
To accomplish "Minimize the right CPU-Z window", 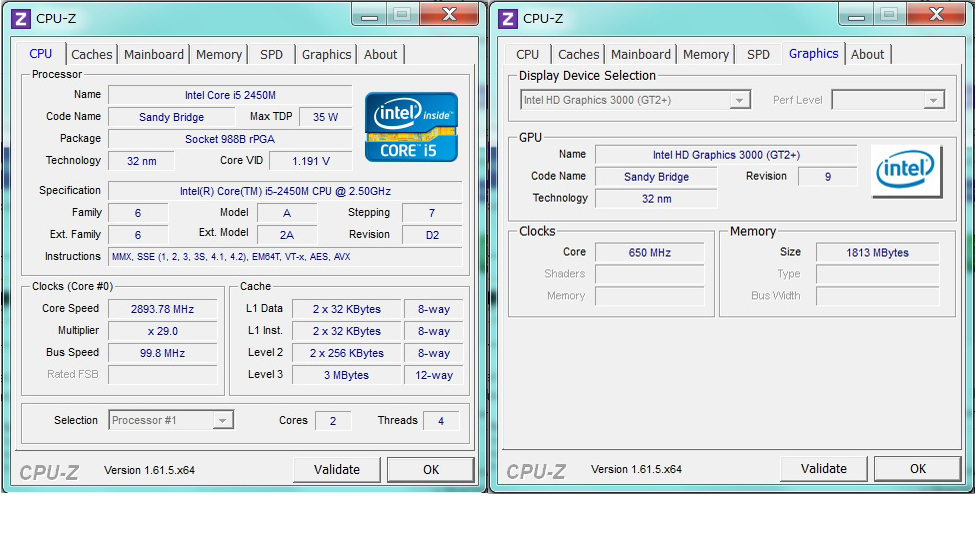I will 856,15.
